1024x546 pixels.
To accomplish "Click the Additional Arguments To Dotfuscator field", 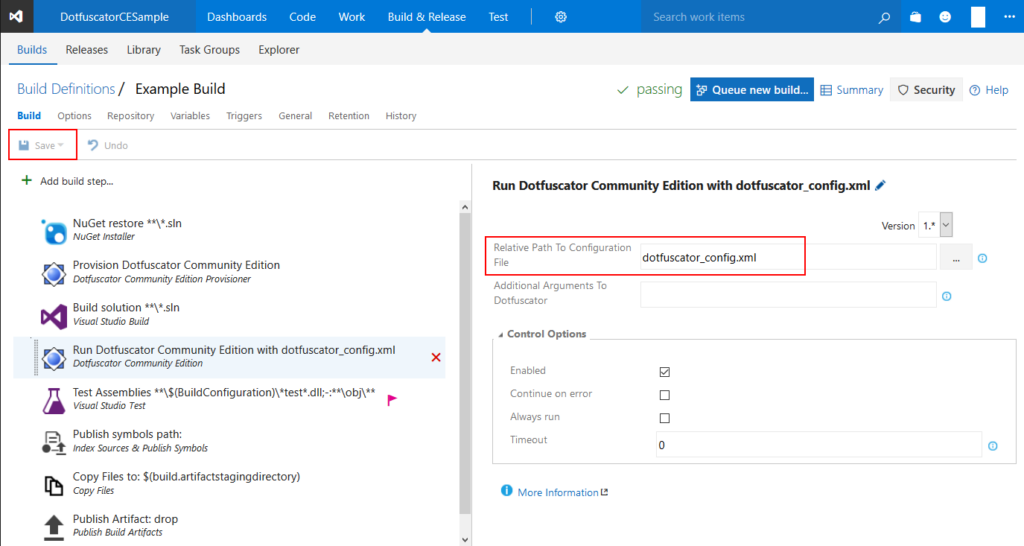I will tap(788, 295).
